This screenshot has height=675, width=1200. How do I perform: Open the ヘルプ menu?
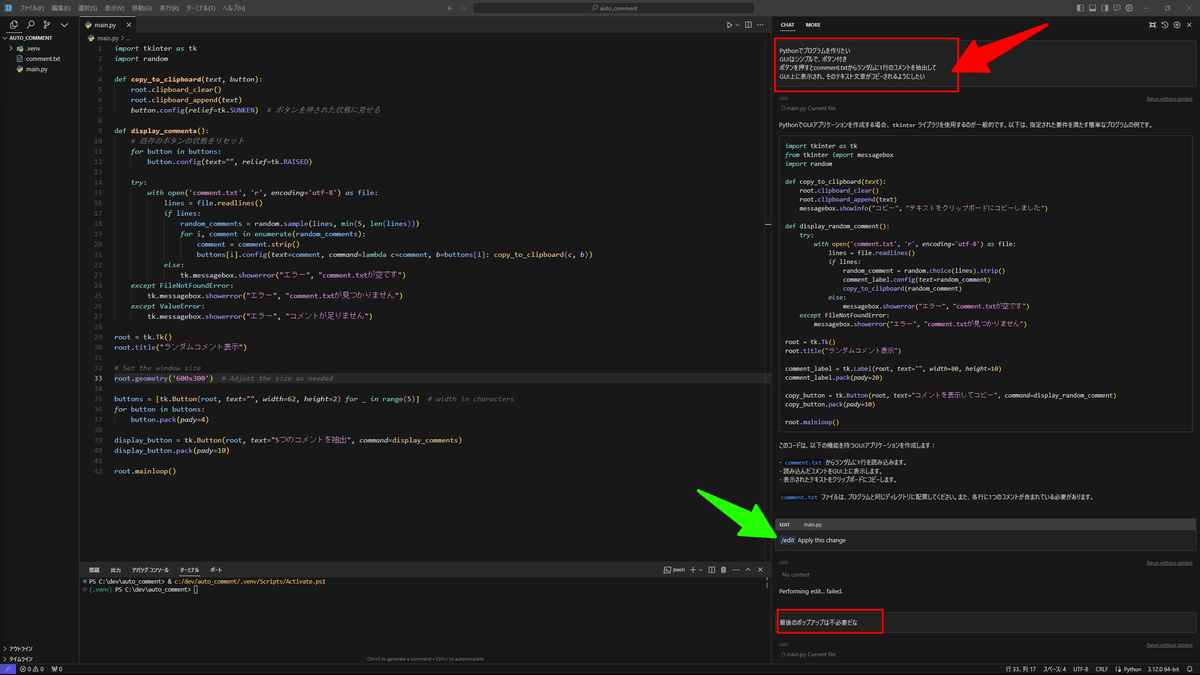(234, 8)
